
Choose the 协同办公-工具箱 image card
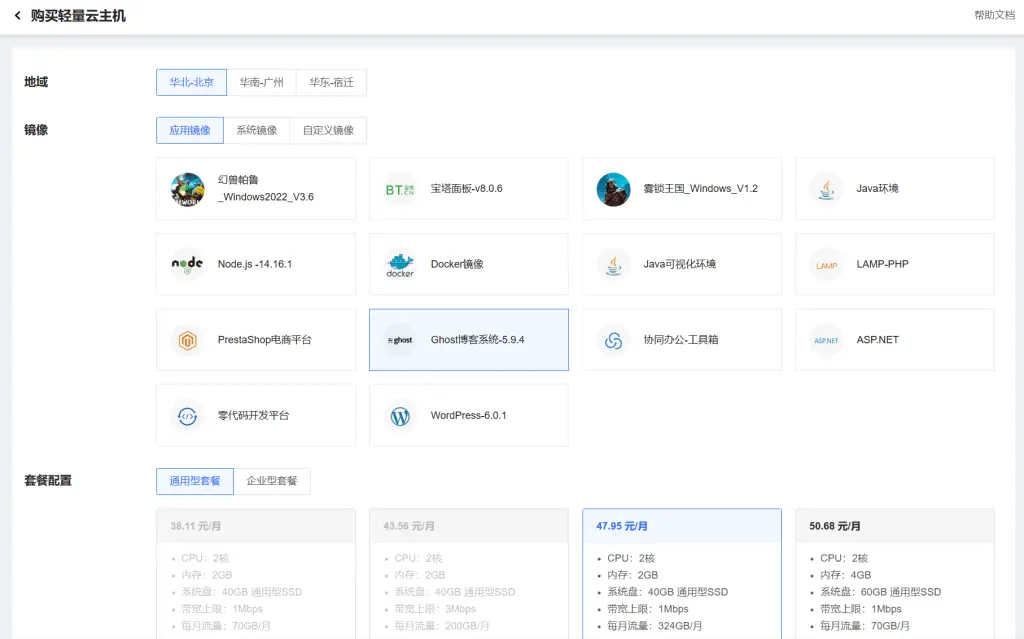tap(682, 340)
